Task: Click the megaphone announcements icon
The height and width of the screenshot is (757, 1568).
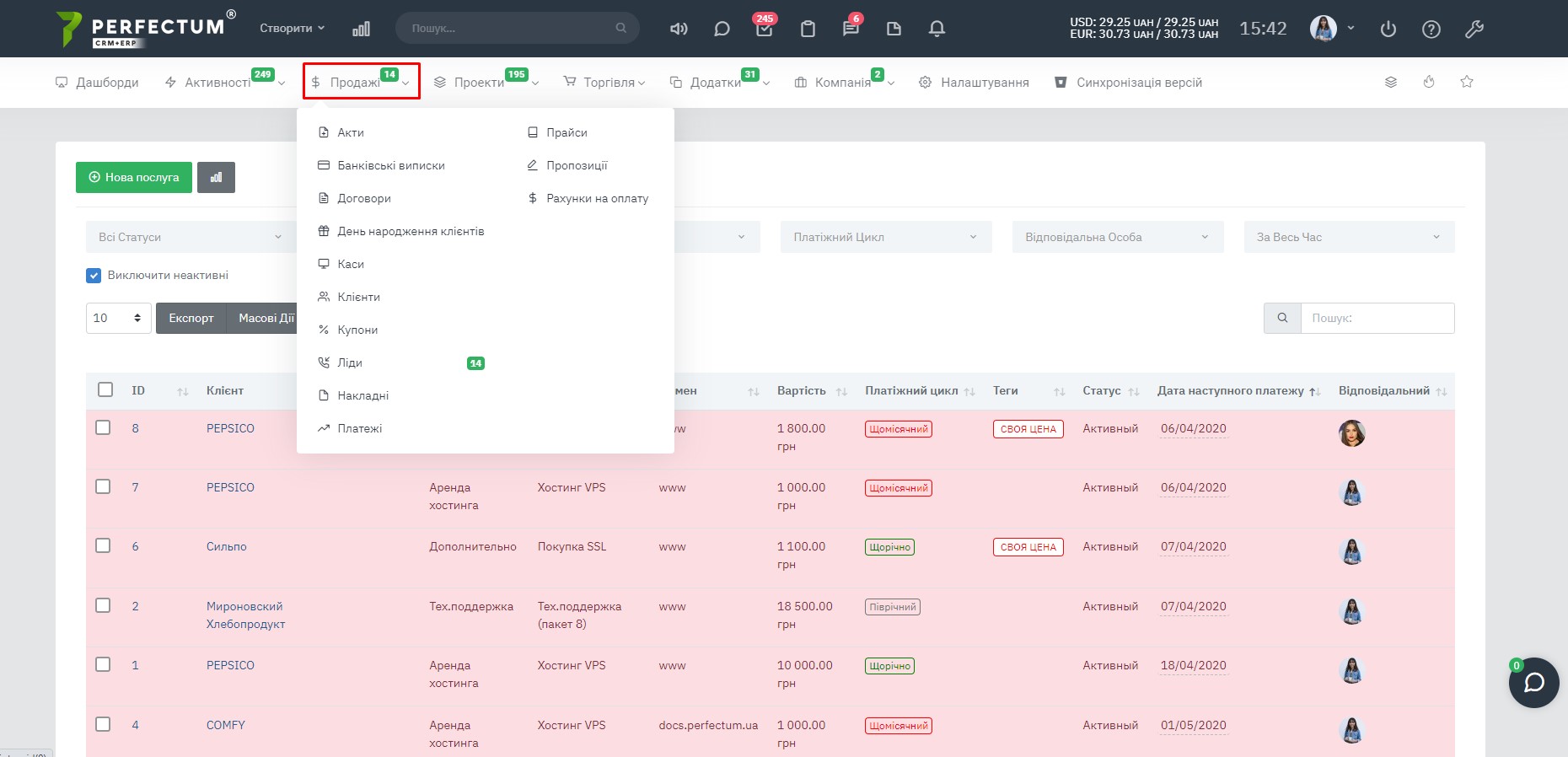Action: click(x=679, y=29)
